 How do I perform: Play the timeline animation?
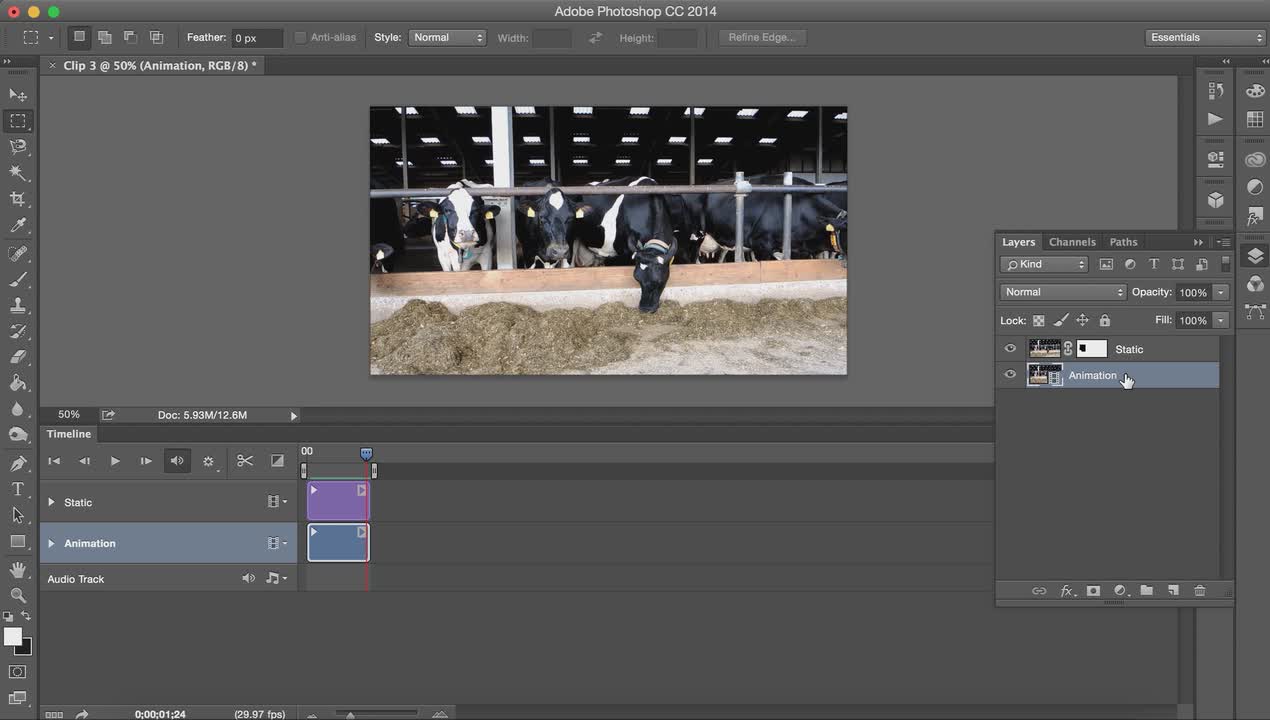pyautogui.click(x=115, y=461)
